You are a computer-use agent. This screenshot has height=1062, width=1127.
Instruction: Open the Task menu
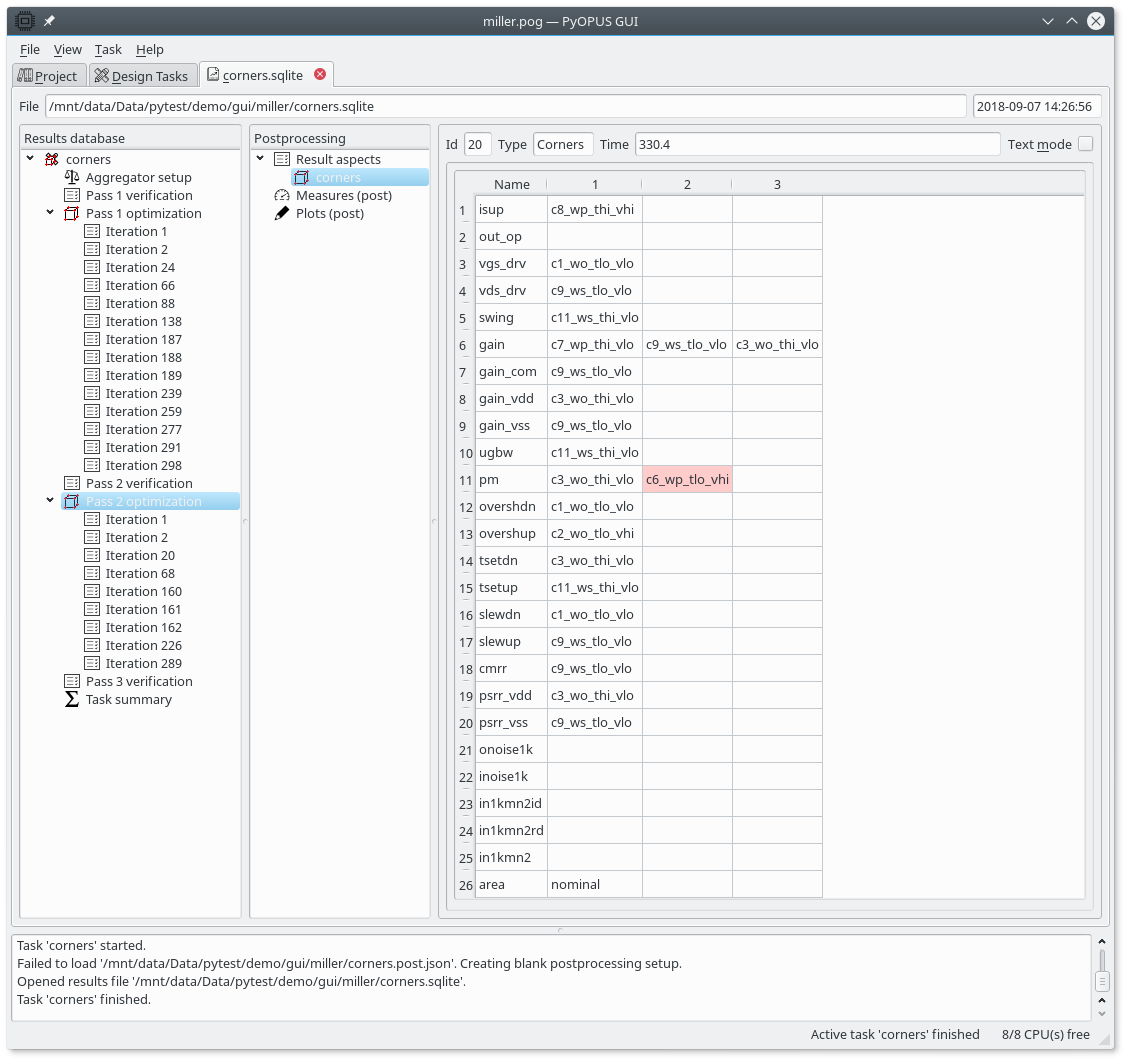[108, 49]
